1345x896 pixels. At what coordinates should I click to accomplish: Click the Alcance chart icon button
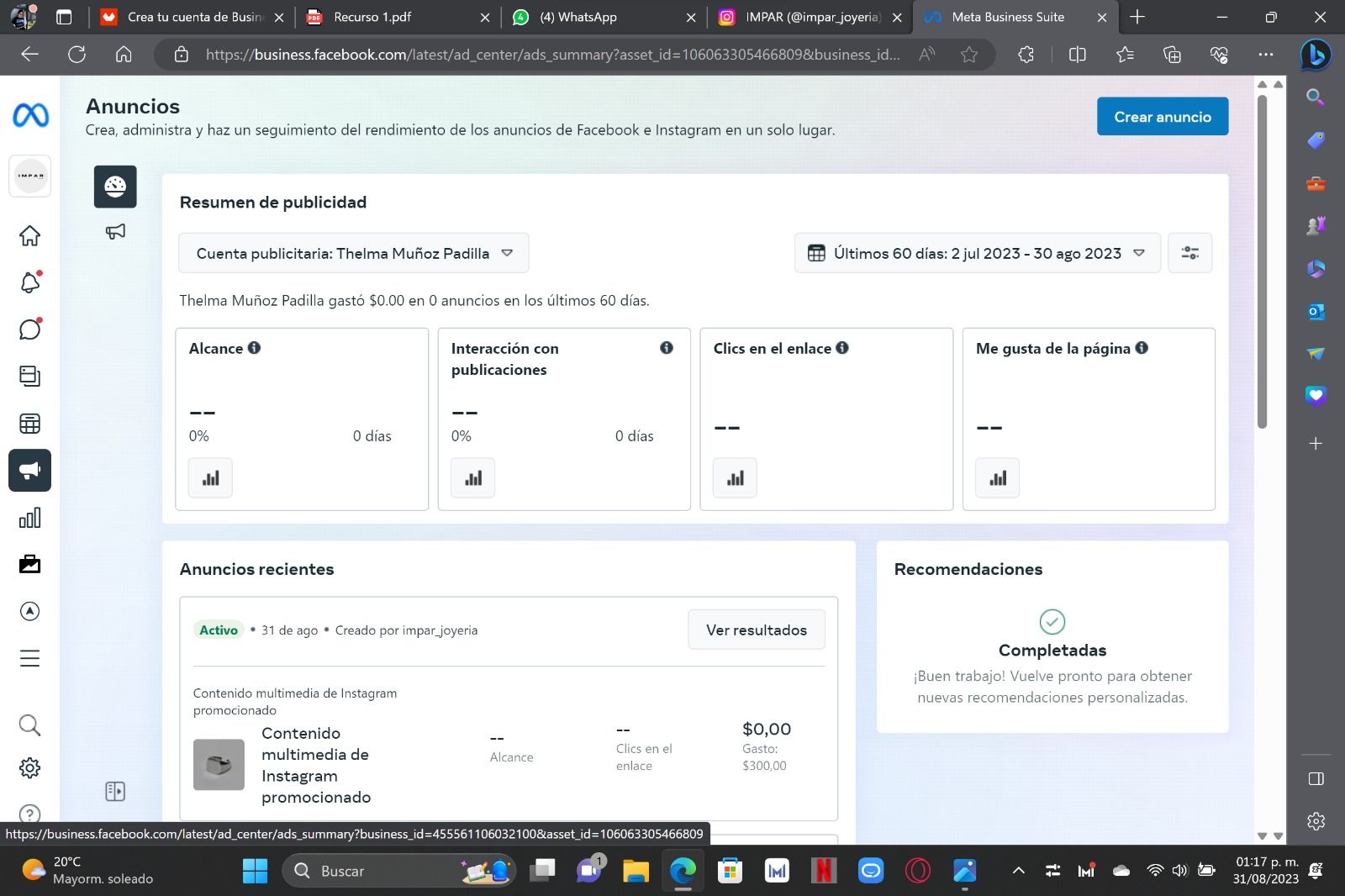210,478
